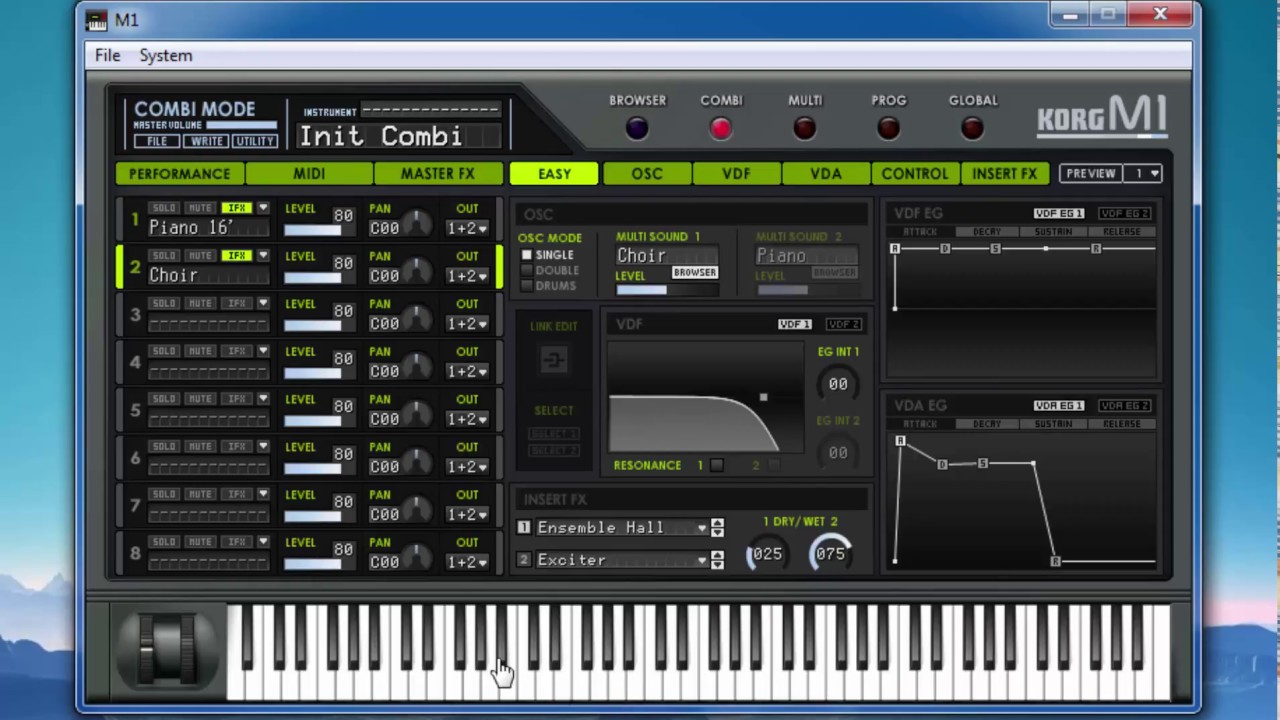
Task: Click the PREVIEW button
Action: [1090, 173]
